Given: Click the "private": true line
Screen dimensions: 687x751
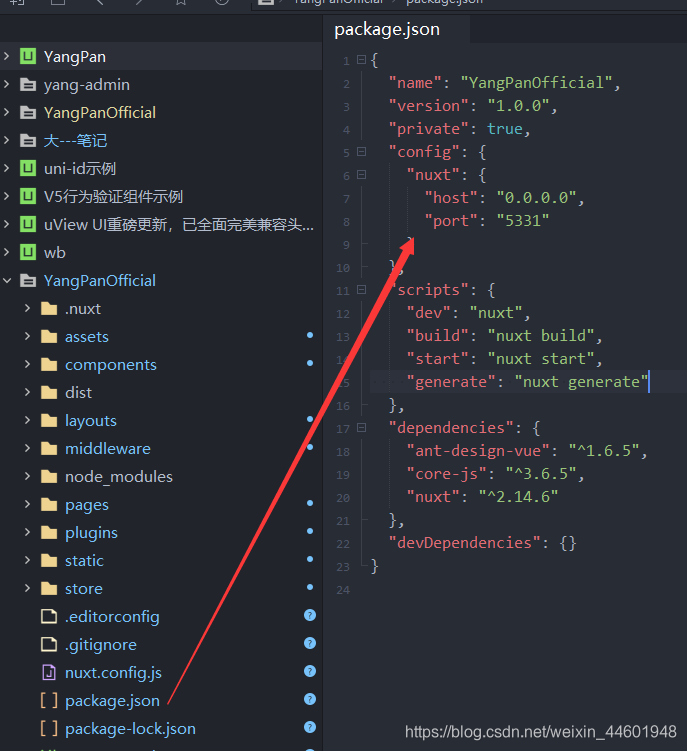Looking at the screenshot, I should tap(459, 129).
